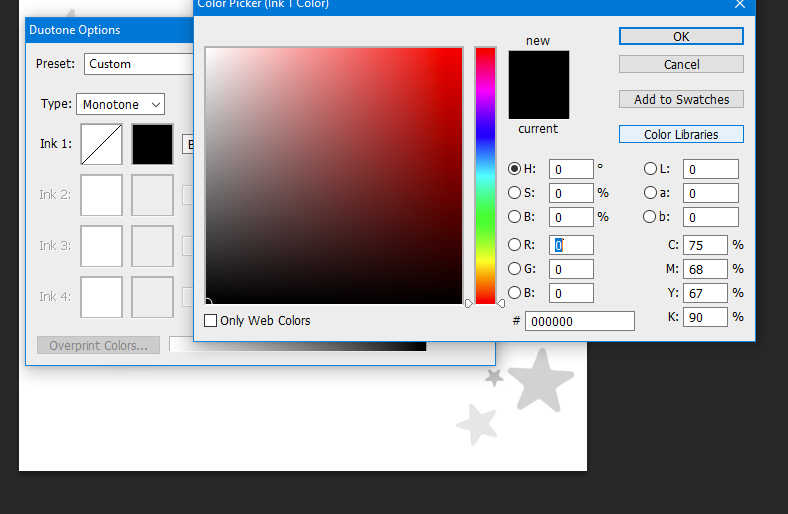Select the H hue radio button
Screen dimensions: 788x514
(x=514, y=169)
